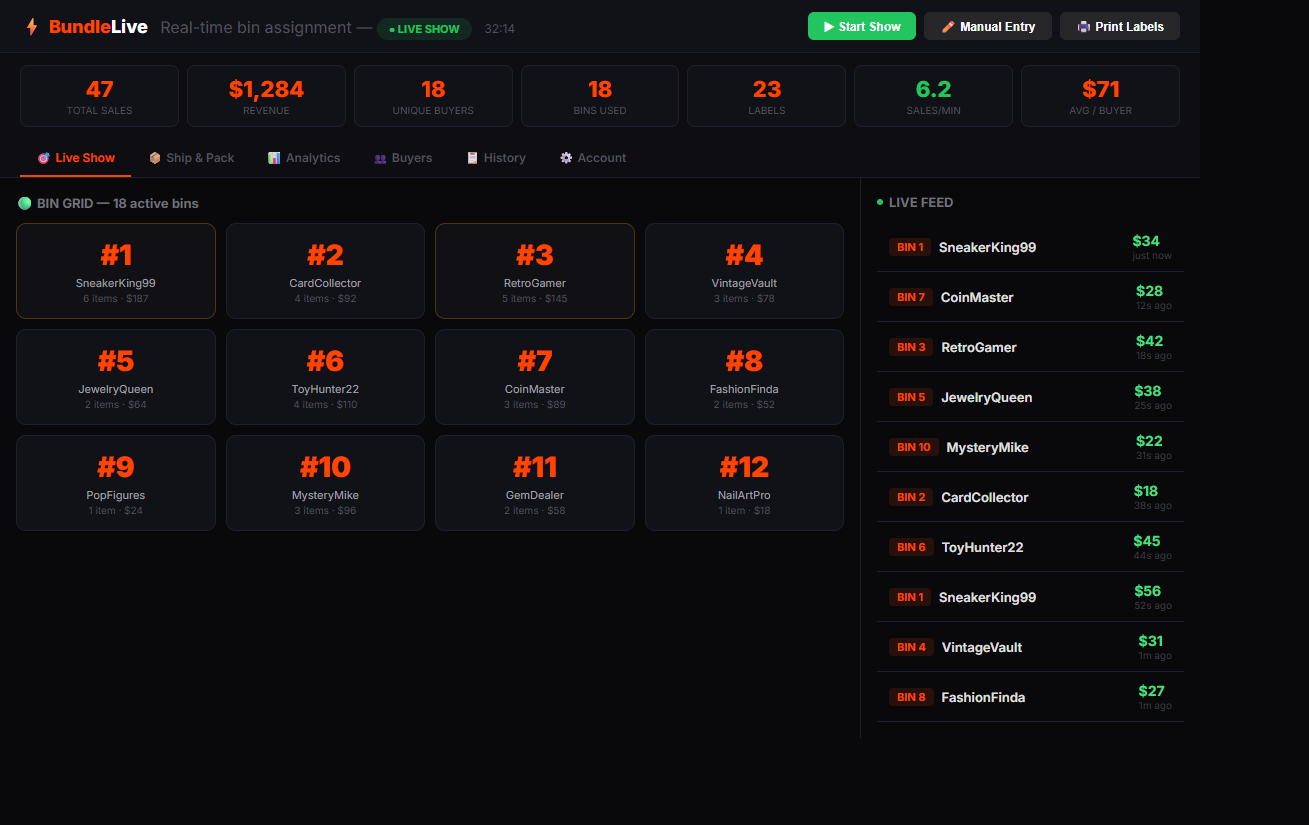Select the clipboard icon next to History
This screenshot has width=1309, height=825.
coord(471,157)
